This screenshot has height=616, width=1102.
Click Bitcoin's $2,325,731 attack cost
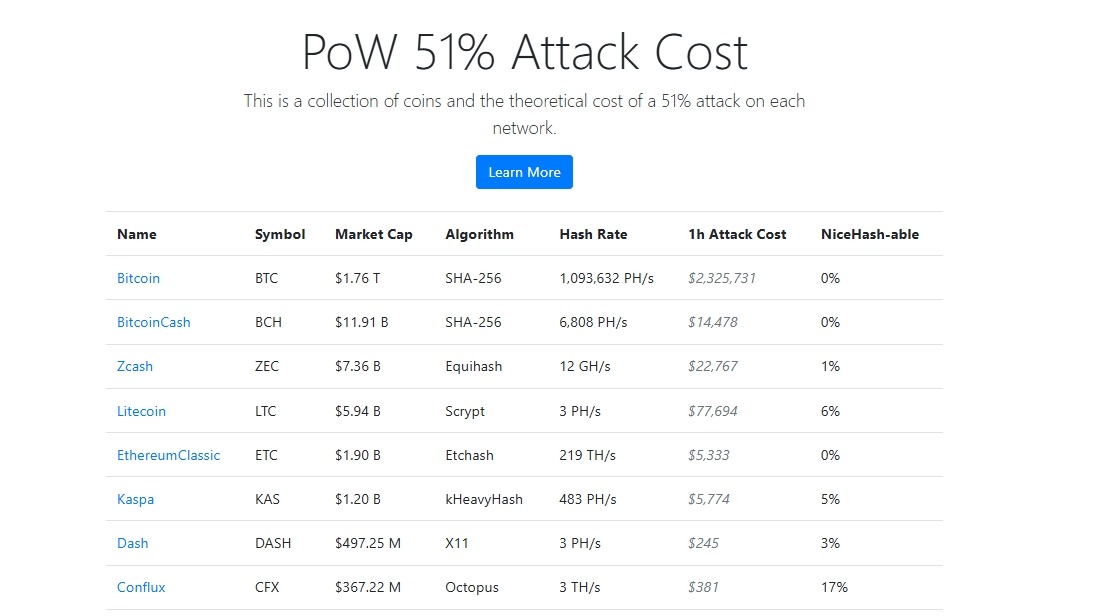coord(721,278)
